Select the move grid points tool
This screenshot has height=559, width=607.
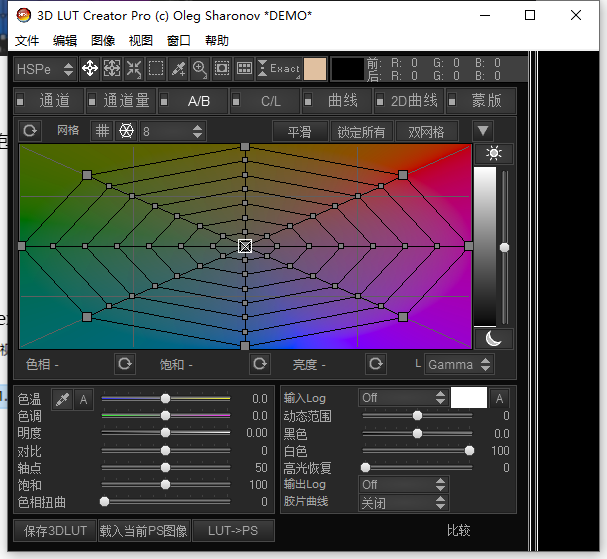pyautogui.click(x=90, y=69)
